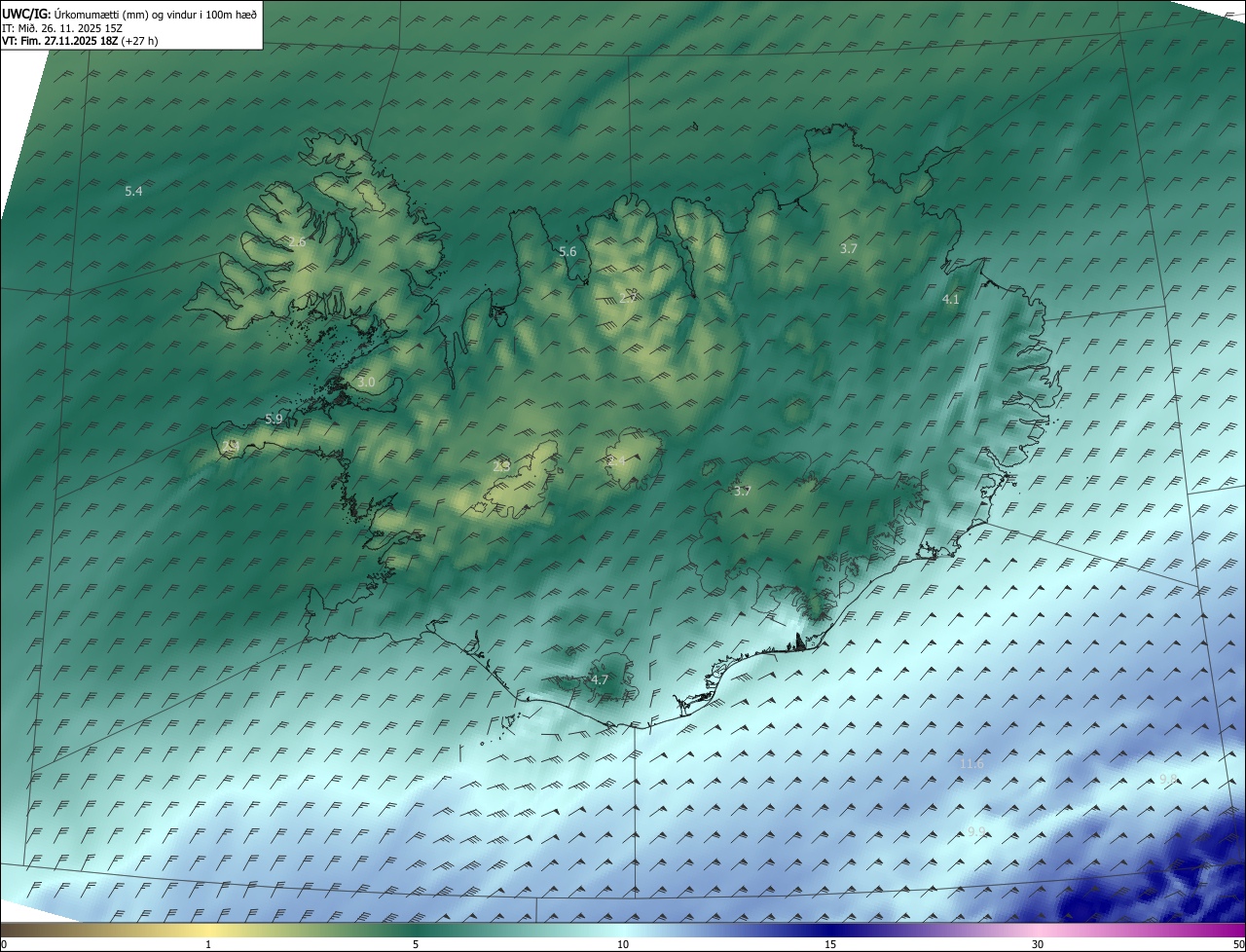This screenshot has width=1246, height=952.
Task: Click the 4.1 value on the map
Action: point(951,300)
